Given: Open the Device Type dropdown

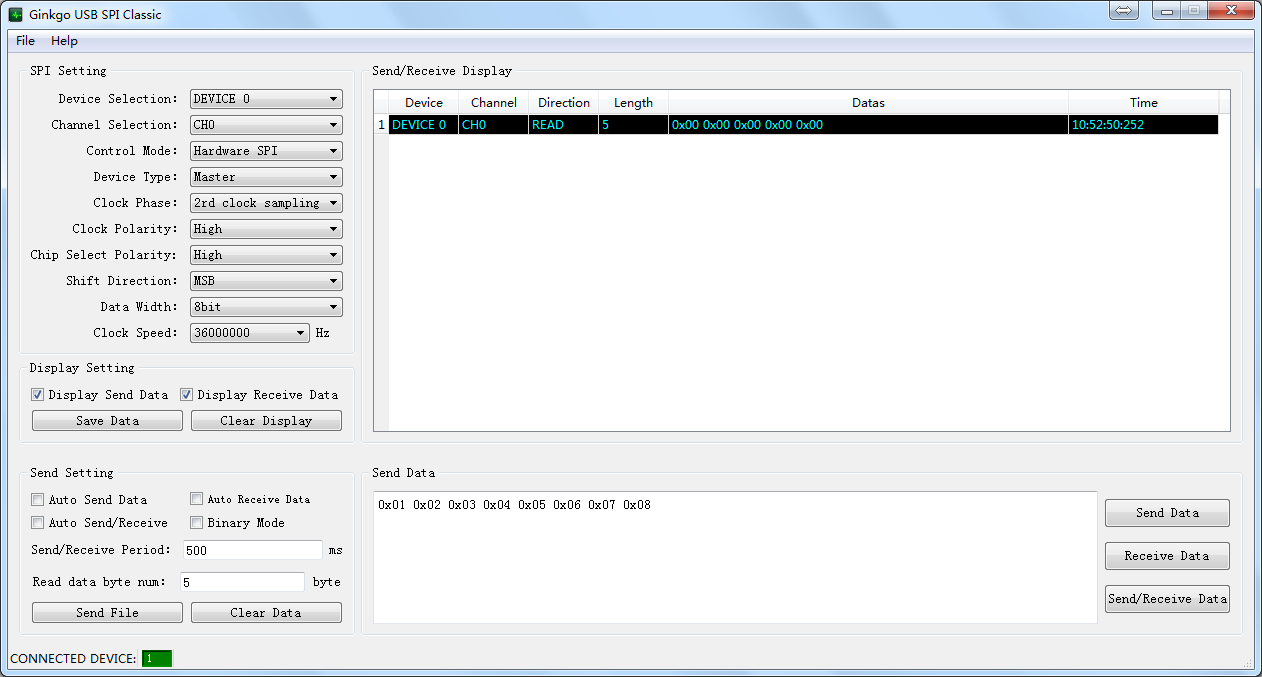Looking at the screenshot, I should 266,177.
